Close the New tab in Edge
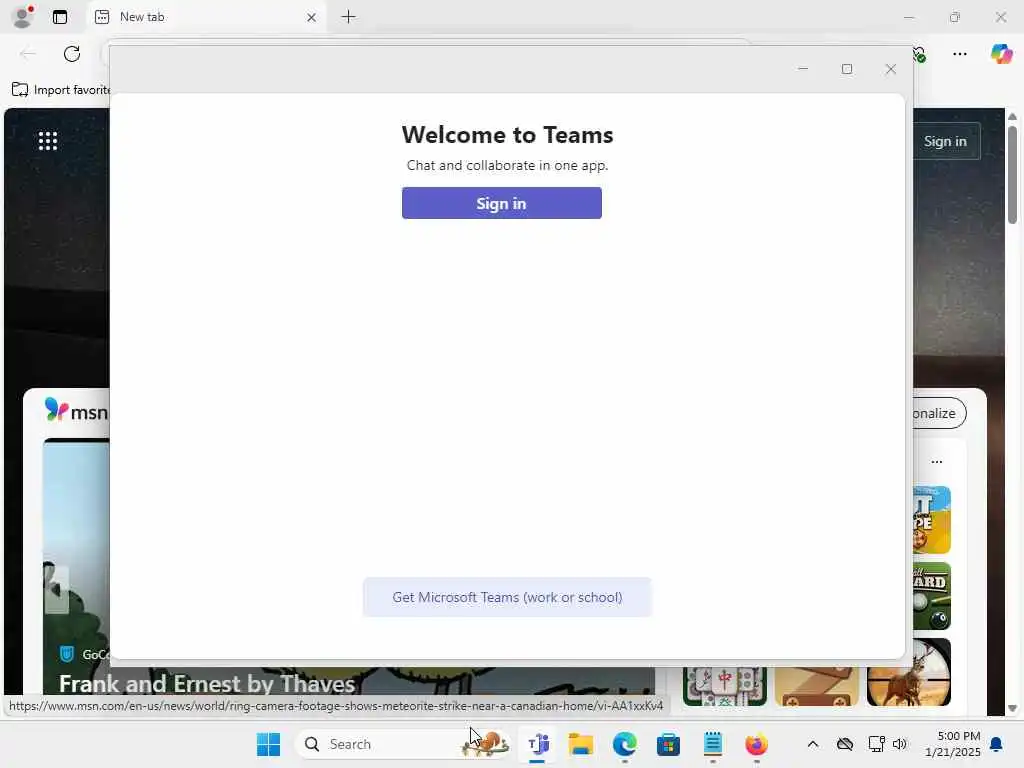 click(312, 18)
